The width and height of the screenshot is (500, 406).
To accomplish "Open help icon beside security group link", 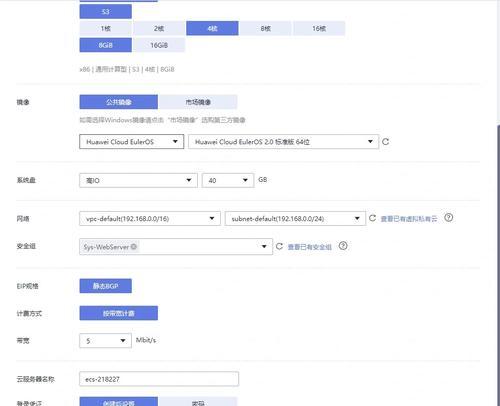I will (343, 246).
